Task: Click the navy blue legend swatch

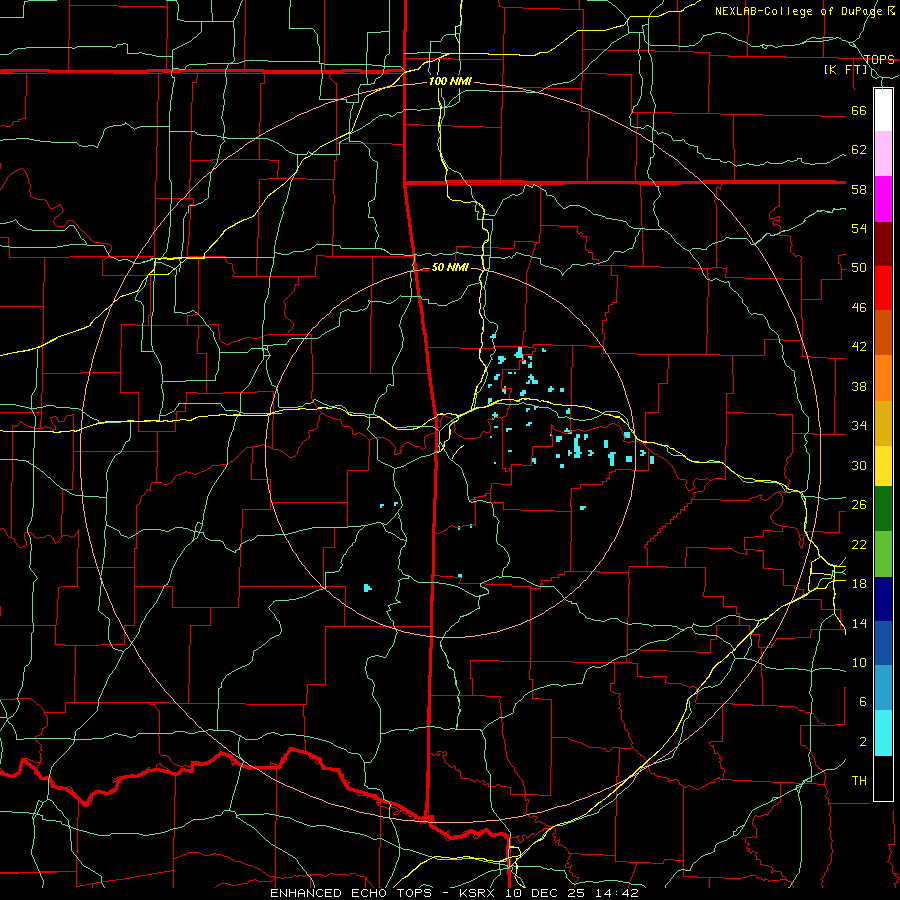Action: click(x=883, y=599)
